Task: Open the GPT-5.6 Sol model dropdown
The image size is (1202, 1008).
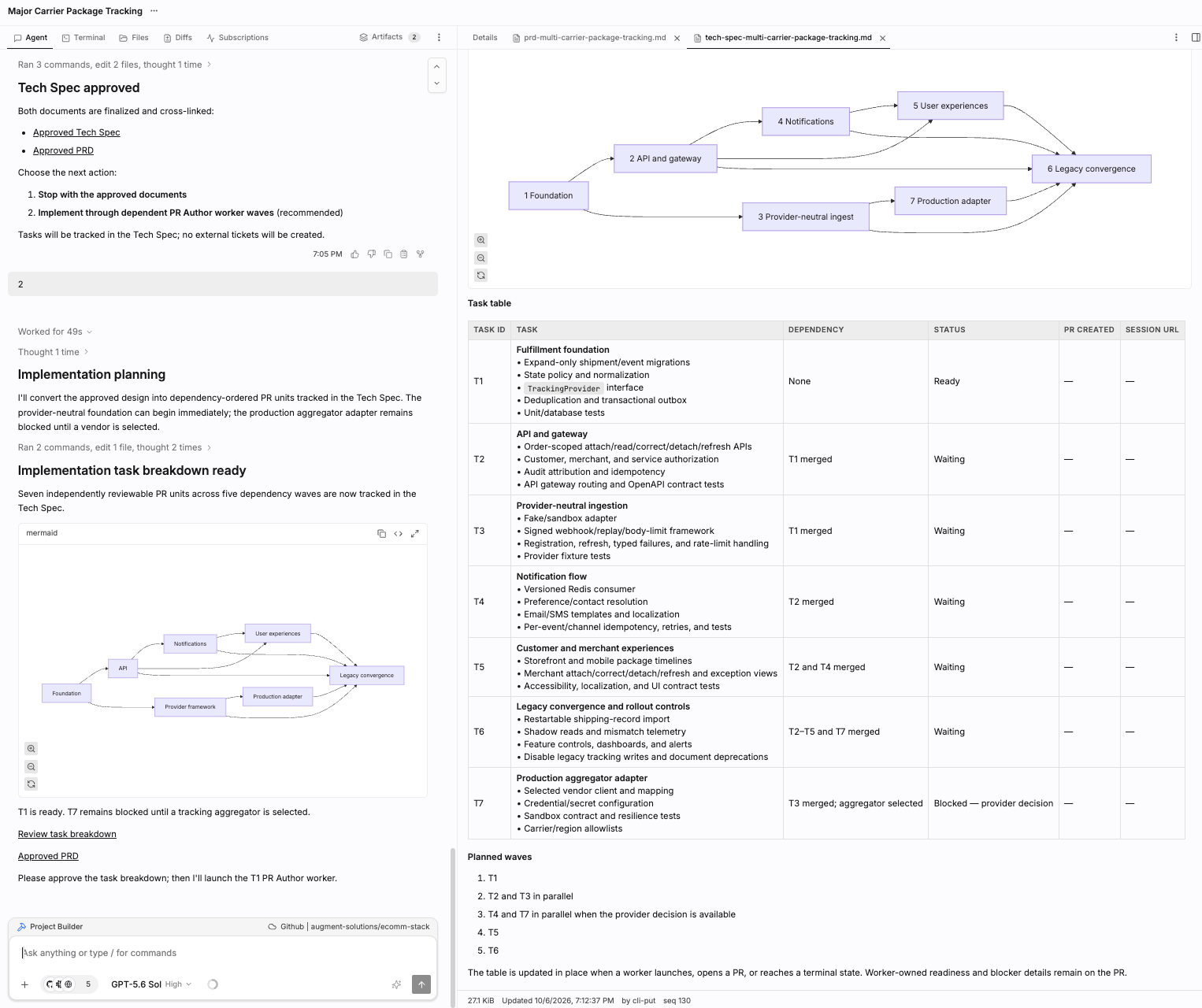Action: pyautogui.click(x=151, y=984)
